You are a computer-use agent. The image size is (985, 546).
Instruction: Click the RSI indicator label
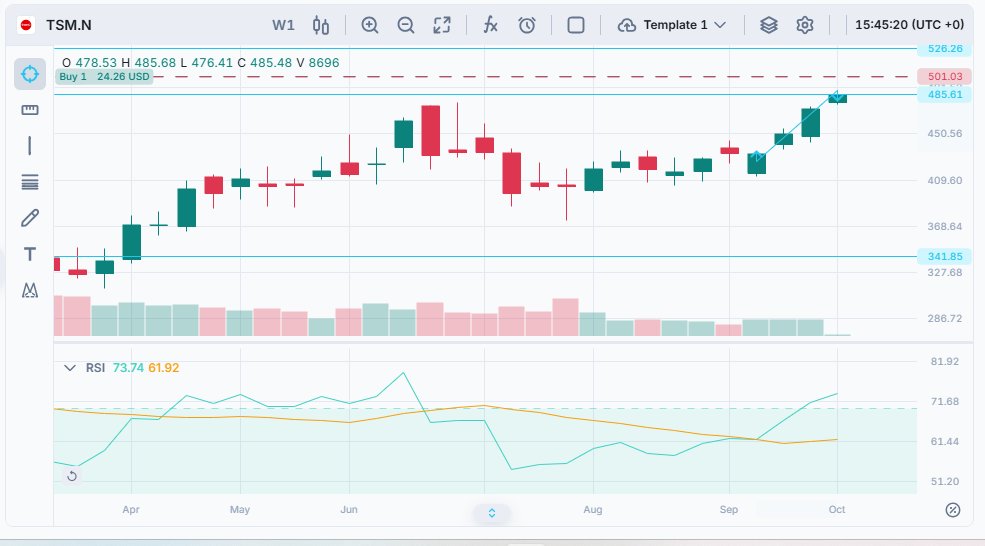click(95, 368)
